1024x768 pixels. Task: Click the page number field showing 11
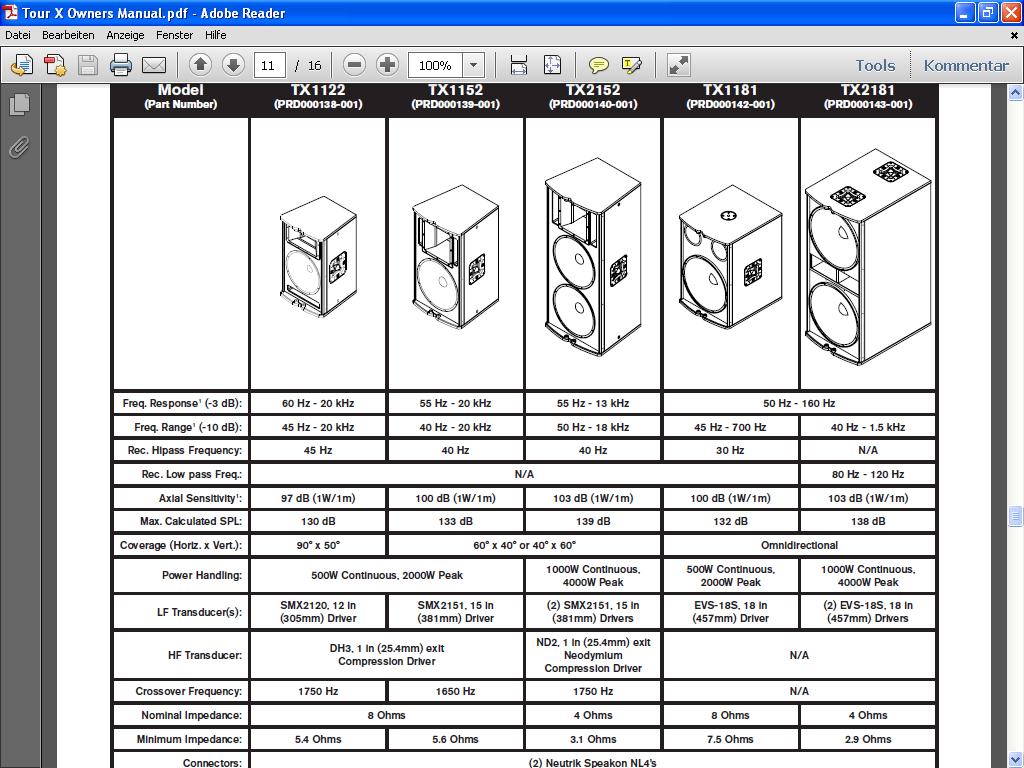click(x=269, y=65)
